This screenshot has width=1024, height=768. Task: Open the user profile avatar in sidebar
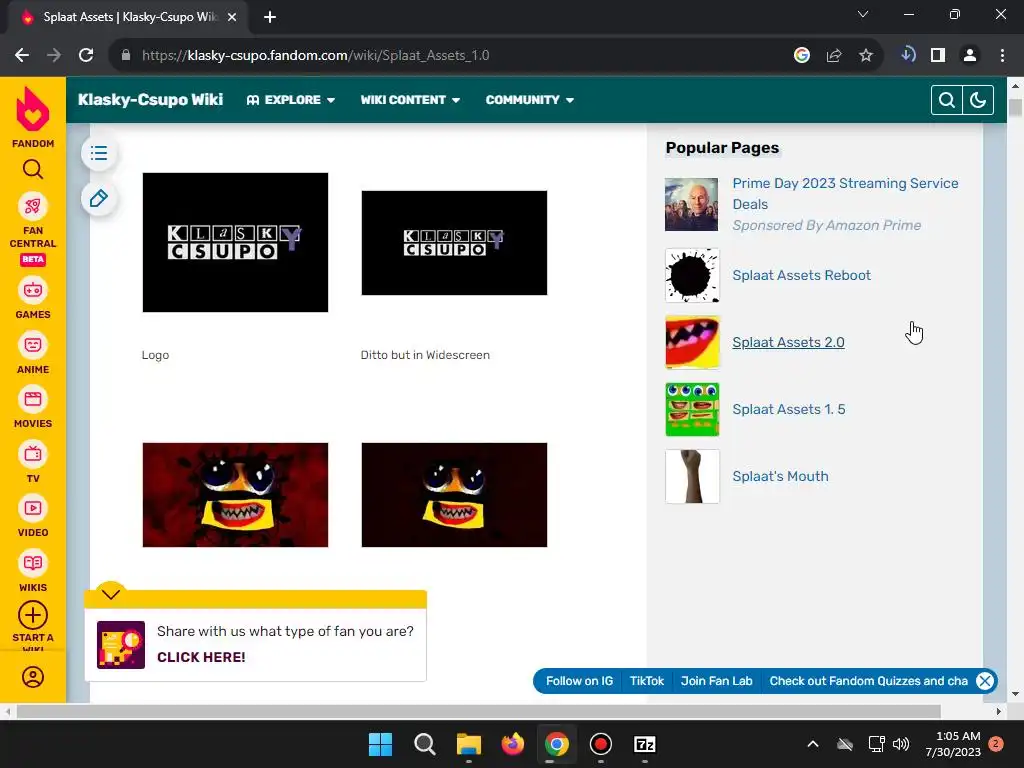(33, 677)
